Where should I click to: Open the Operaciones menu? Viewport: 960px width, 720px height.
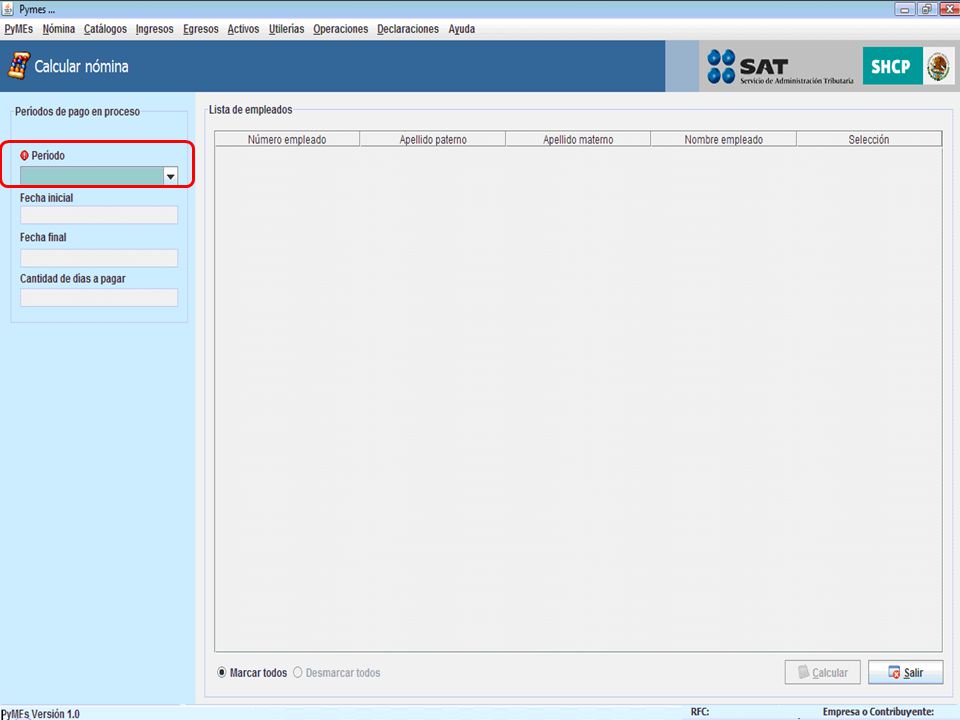pyautogui.click(x=340, y=29)
